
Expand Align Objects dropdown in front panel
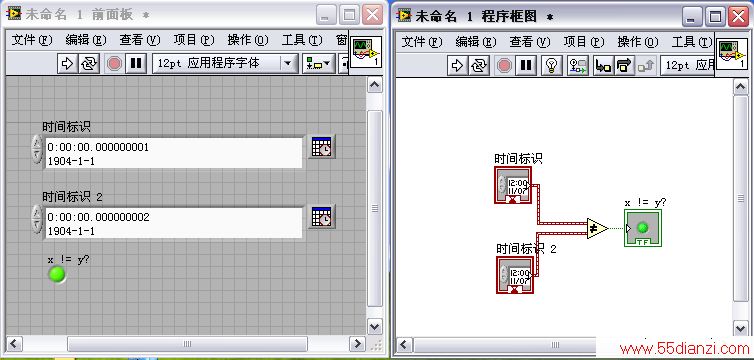pos(318,63)
